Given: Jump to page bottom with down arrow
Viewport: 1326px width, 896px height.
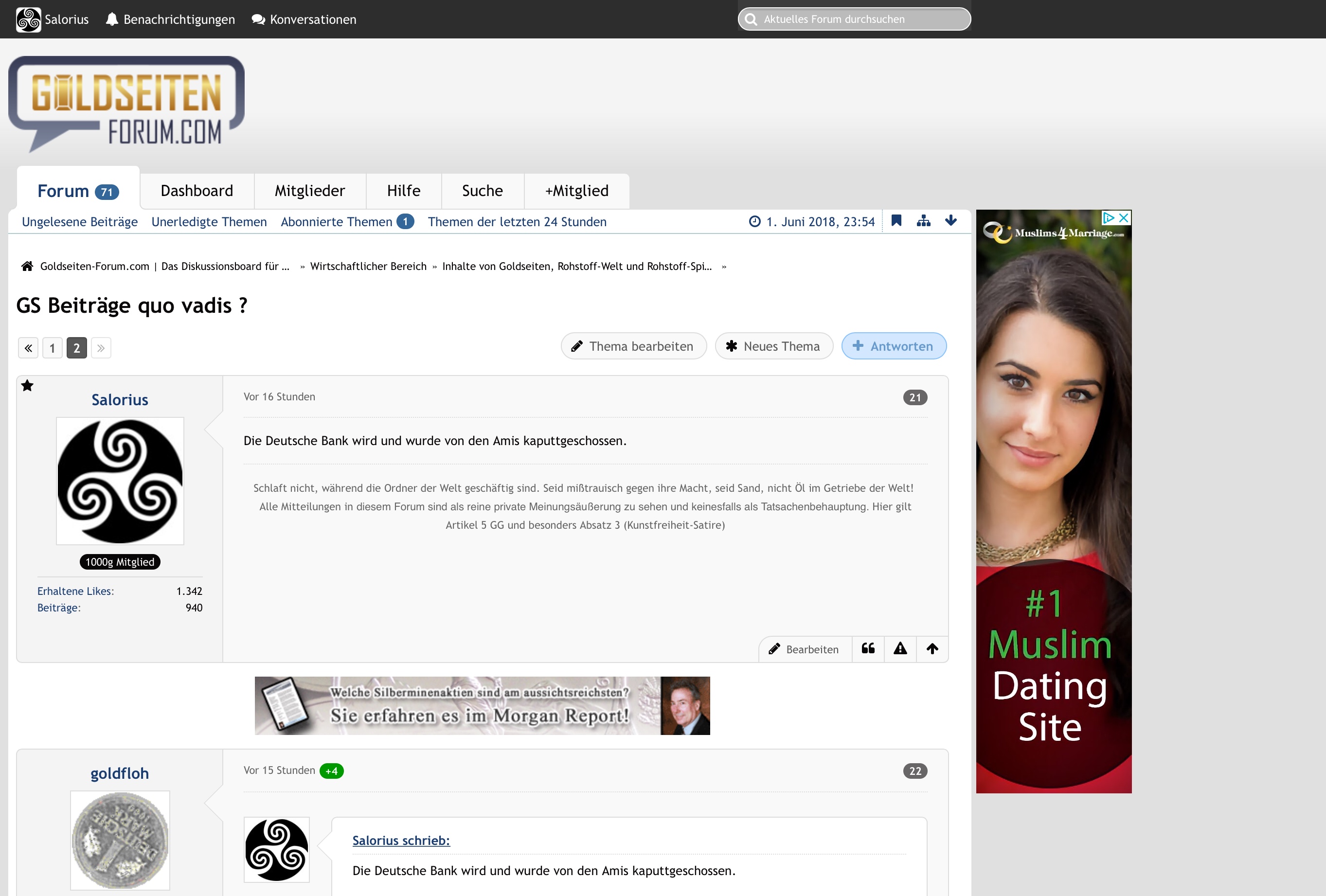Looking at the screenshot, I should [x=950, y=221].
